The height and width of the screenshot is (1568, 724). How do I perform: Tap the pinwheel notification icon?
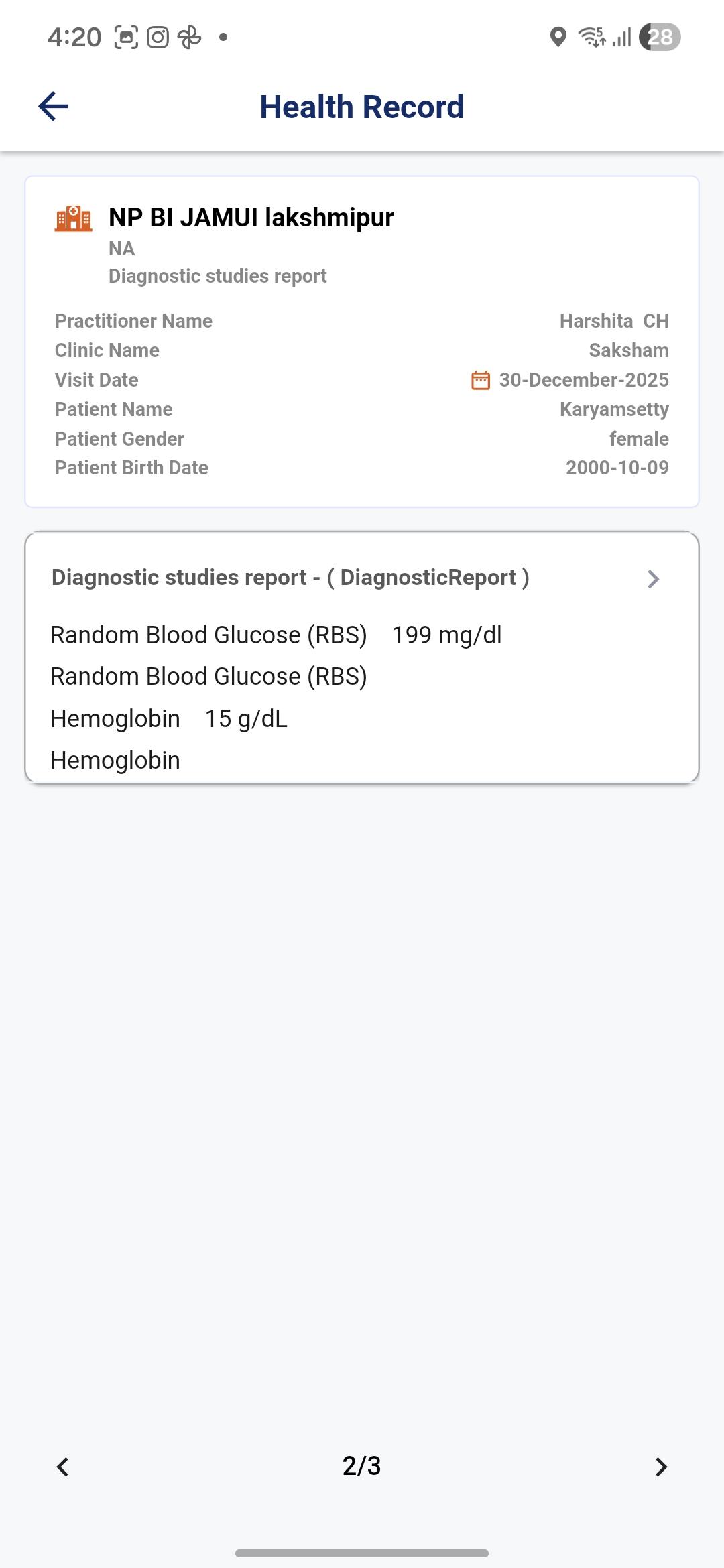coord(190,37)
